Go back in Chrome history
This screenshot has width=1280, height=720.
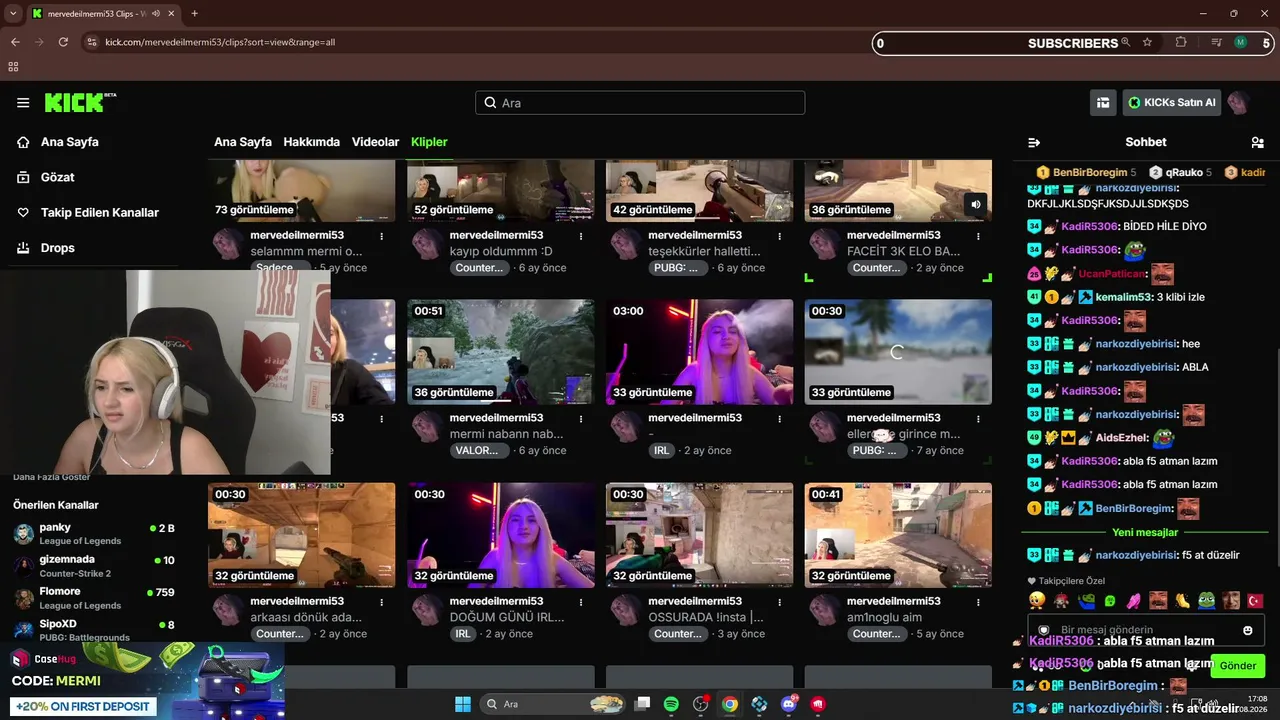pos(15,42)
